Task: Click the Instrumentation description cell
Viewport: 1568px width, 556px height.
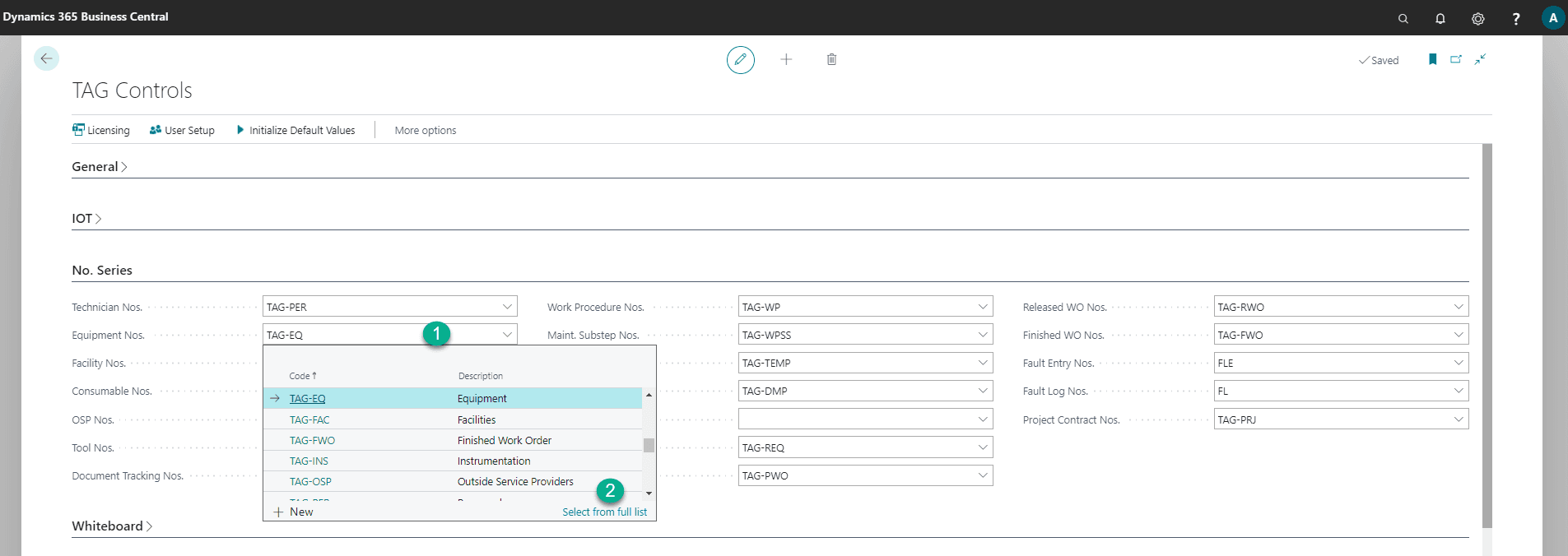Action: click(494, 461)
